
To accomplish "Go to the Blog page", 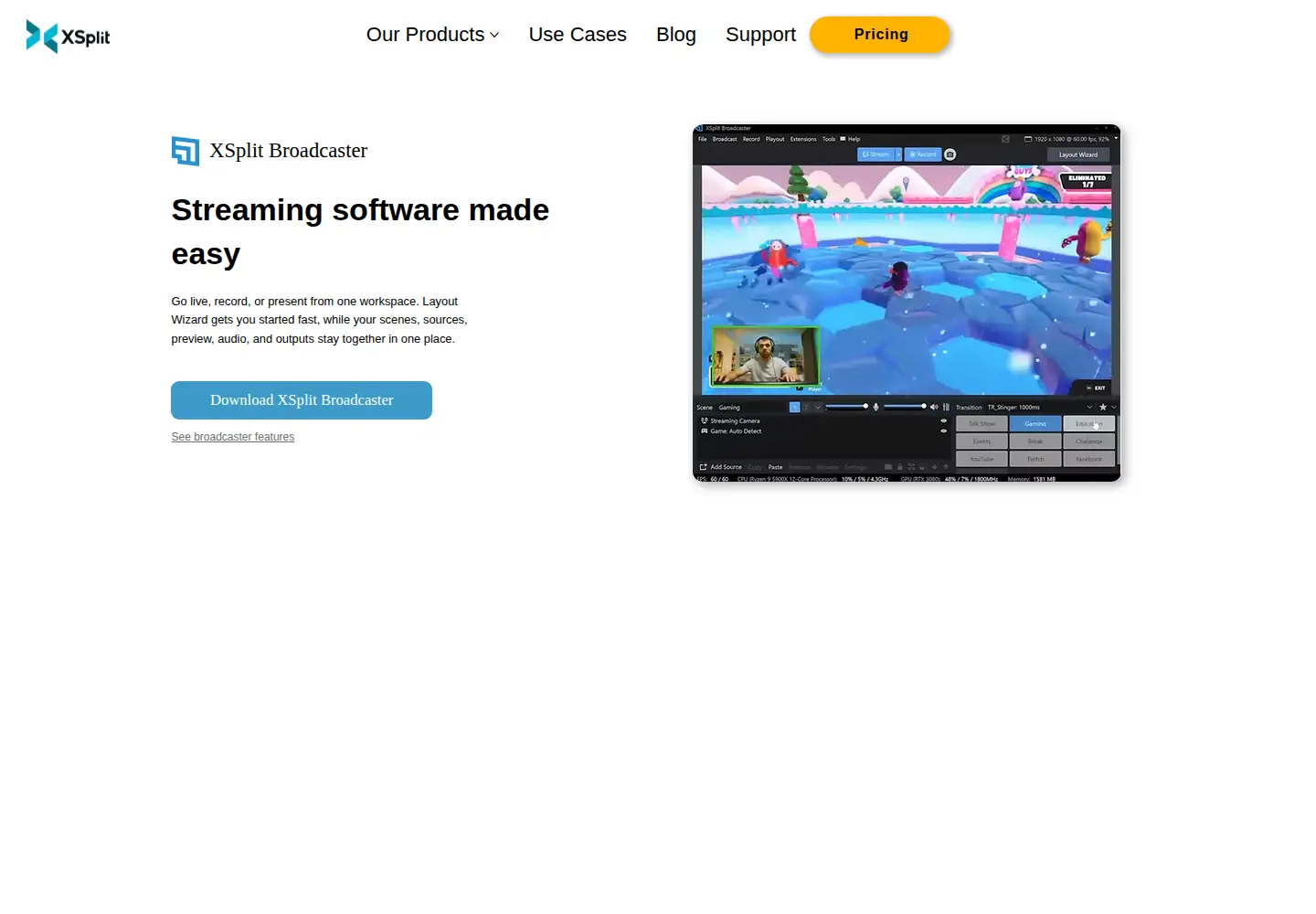I will [x=676, y=35].
